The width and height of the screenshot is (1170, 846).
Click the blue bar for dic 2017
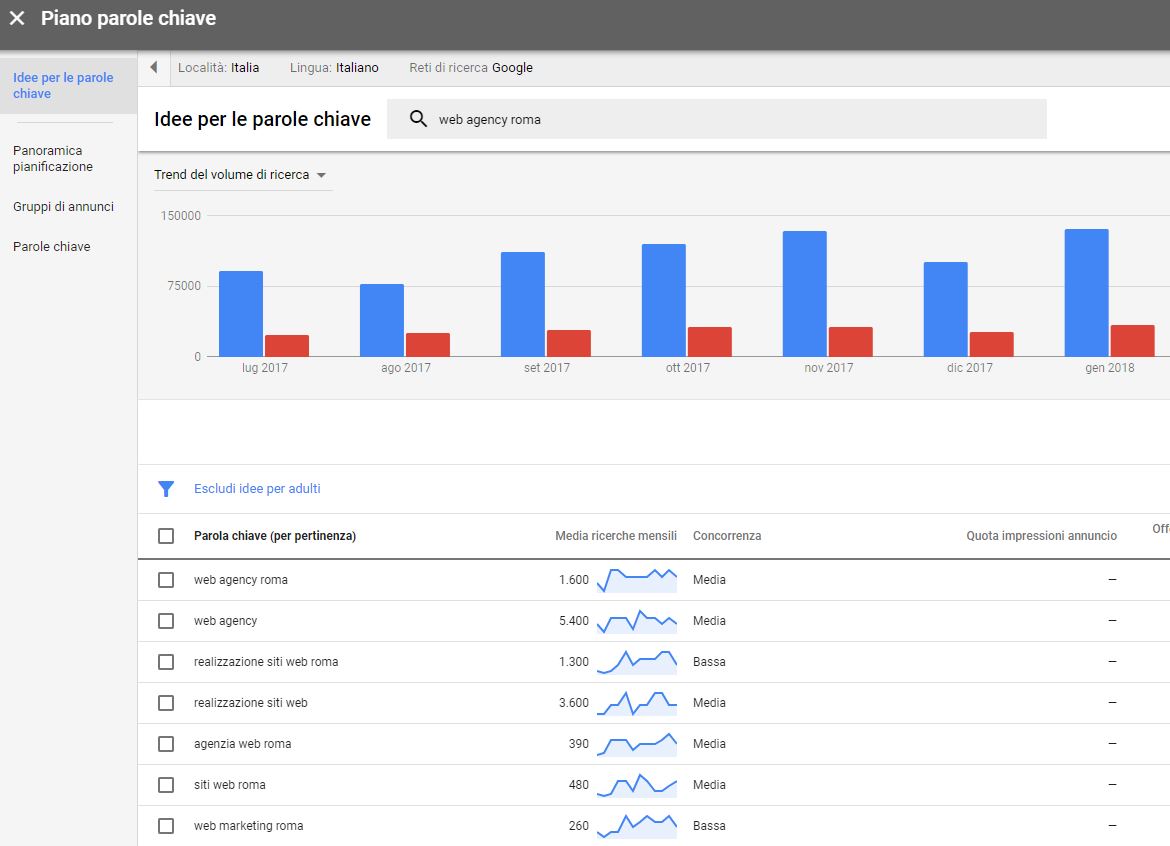(945, 309)
